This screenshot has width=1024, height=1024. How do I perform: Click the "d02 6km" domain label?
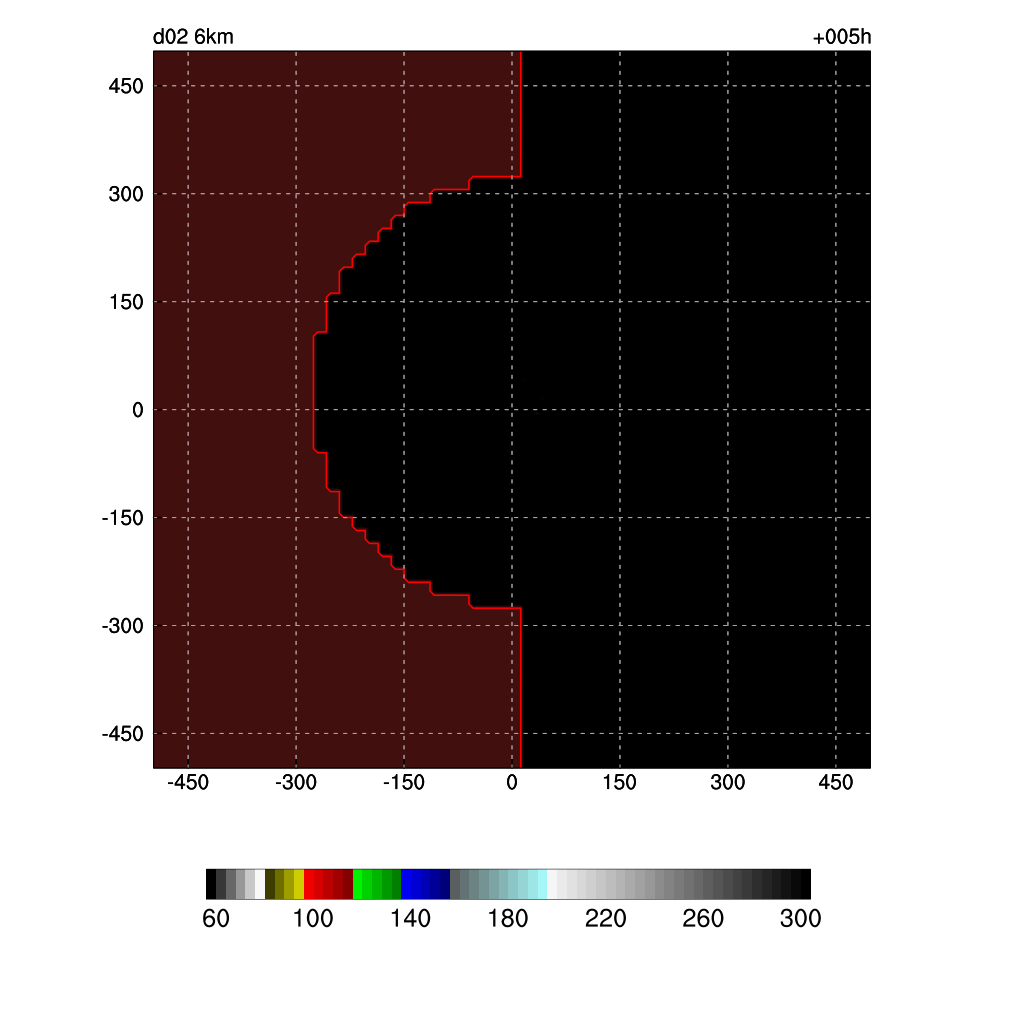coord(193,38)
